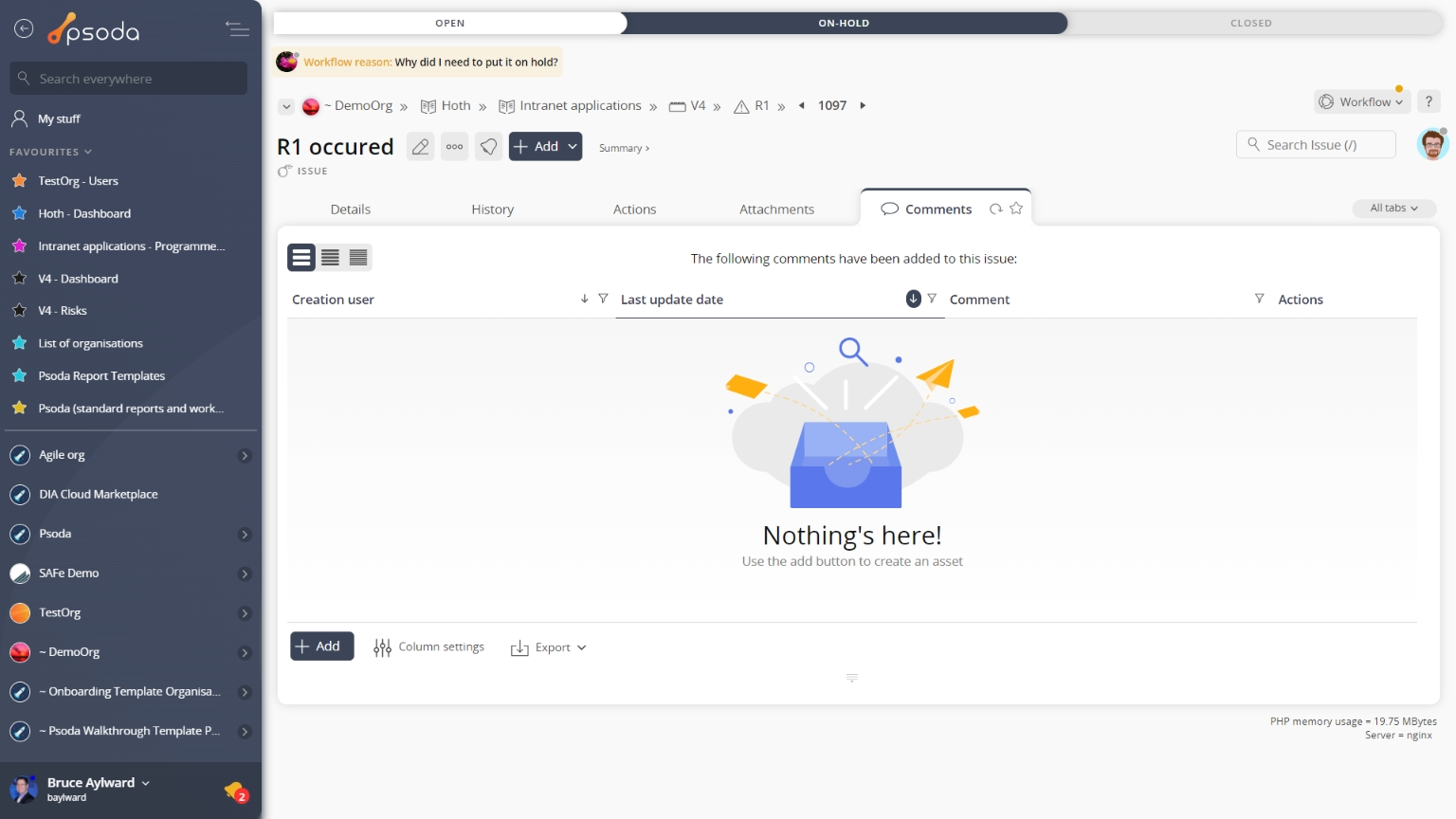Open the Export dropdown menu
1456x819 pixels.
(549, 647)
